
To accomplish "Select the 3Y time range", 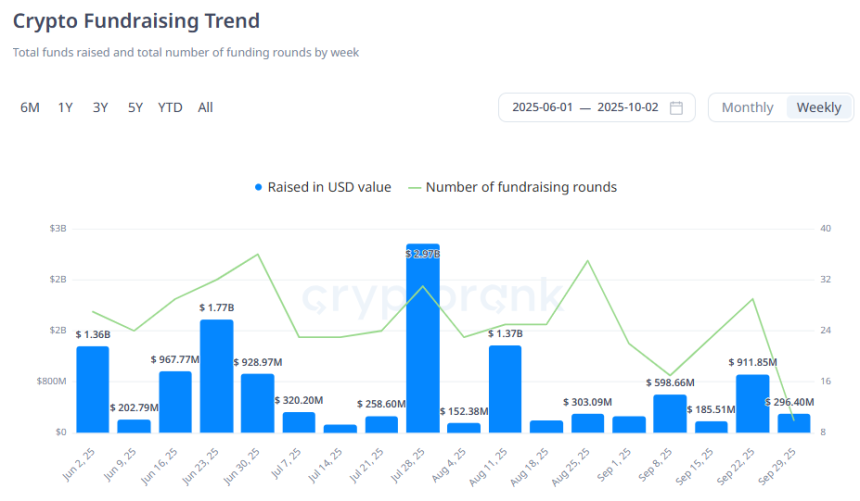I will [x=100, y=108].
